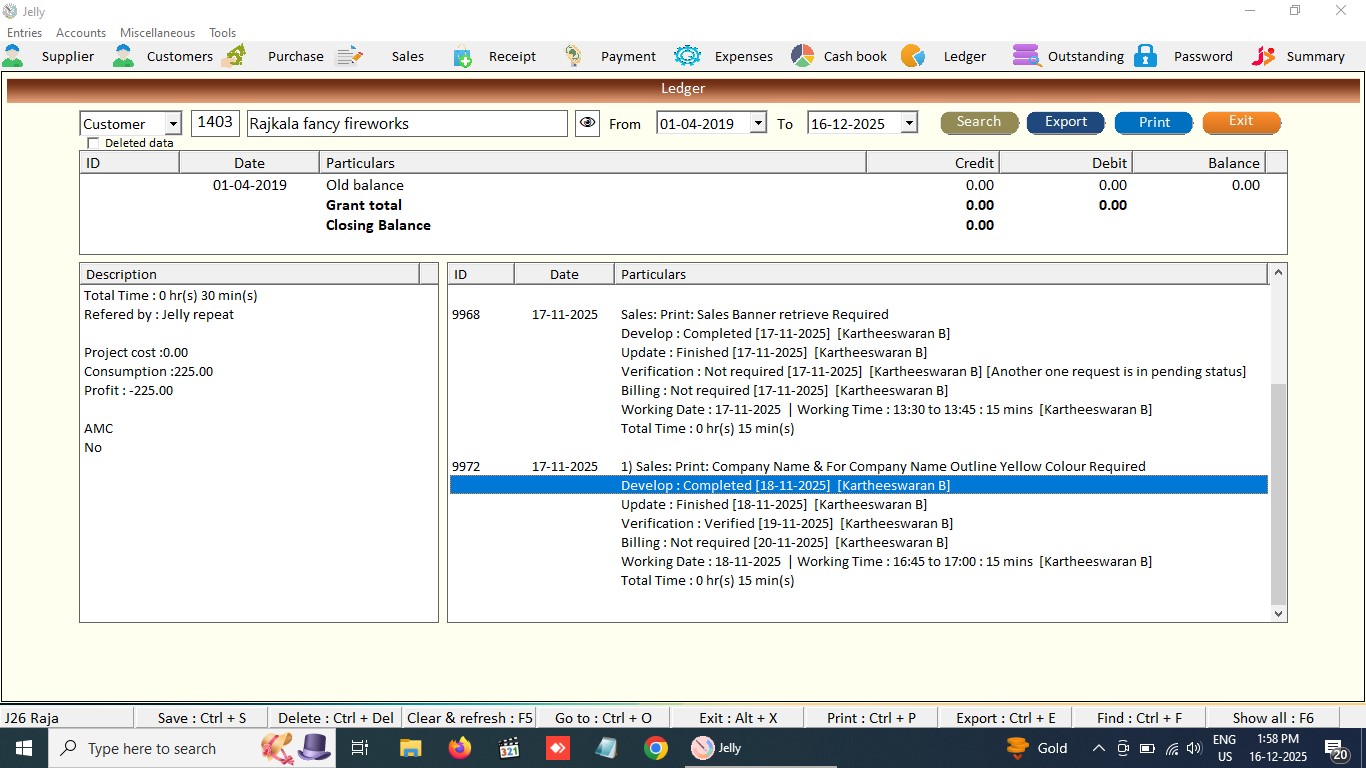Screen dimensions: 1366x768
Task: Open the From date picker dropdown
Action: [x=758, y=124]
